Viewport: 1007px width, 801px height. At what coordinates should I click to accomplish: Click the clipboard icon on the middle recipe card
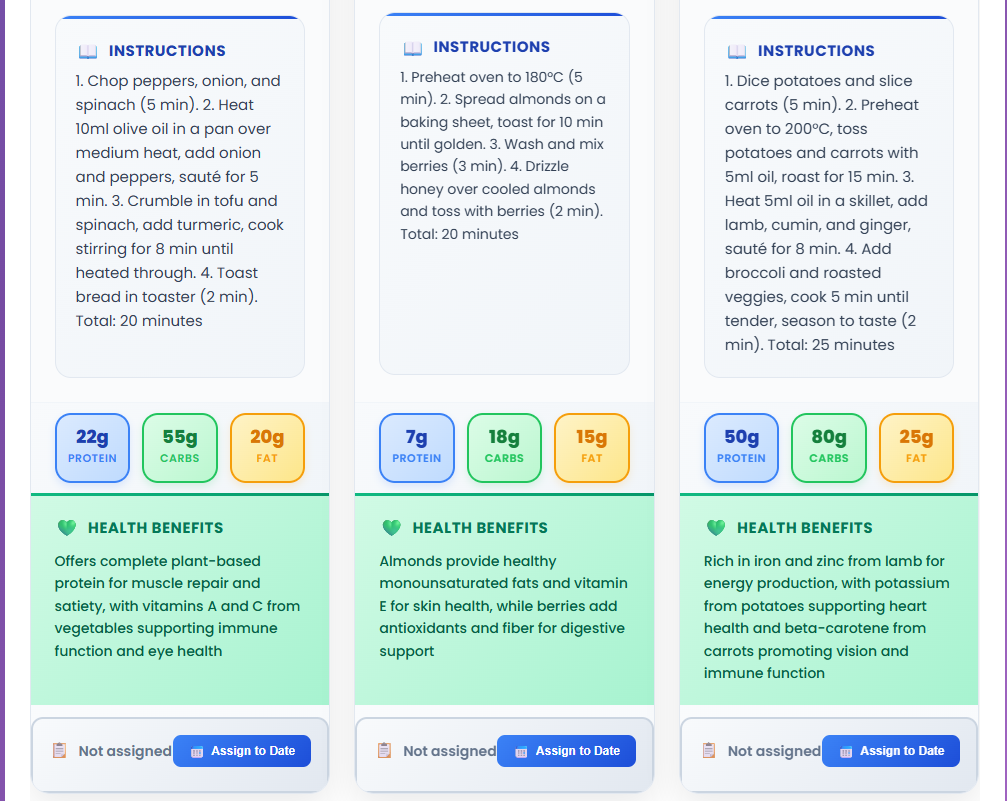tap(385, 750)
